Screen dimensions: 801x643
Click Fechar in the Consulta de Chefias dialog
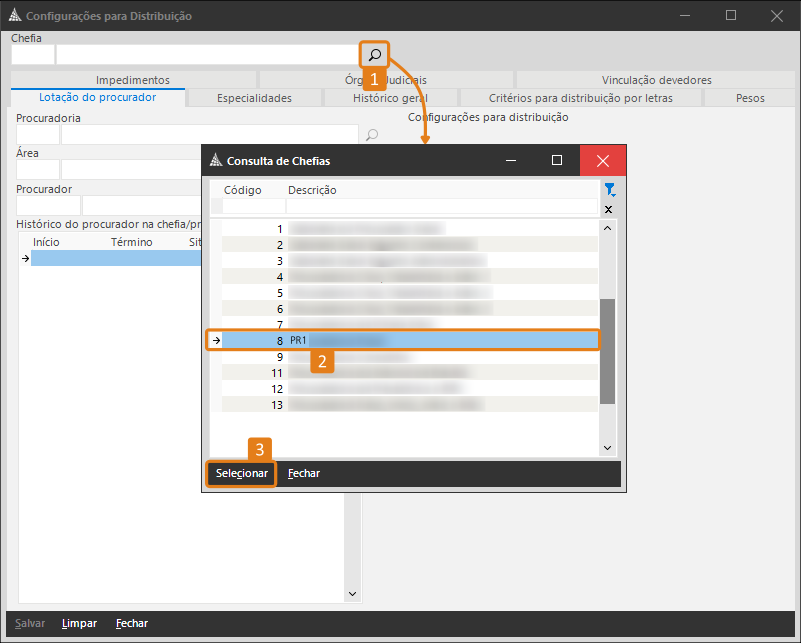click(304, 473)
